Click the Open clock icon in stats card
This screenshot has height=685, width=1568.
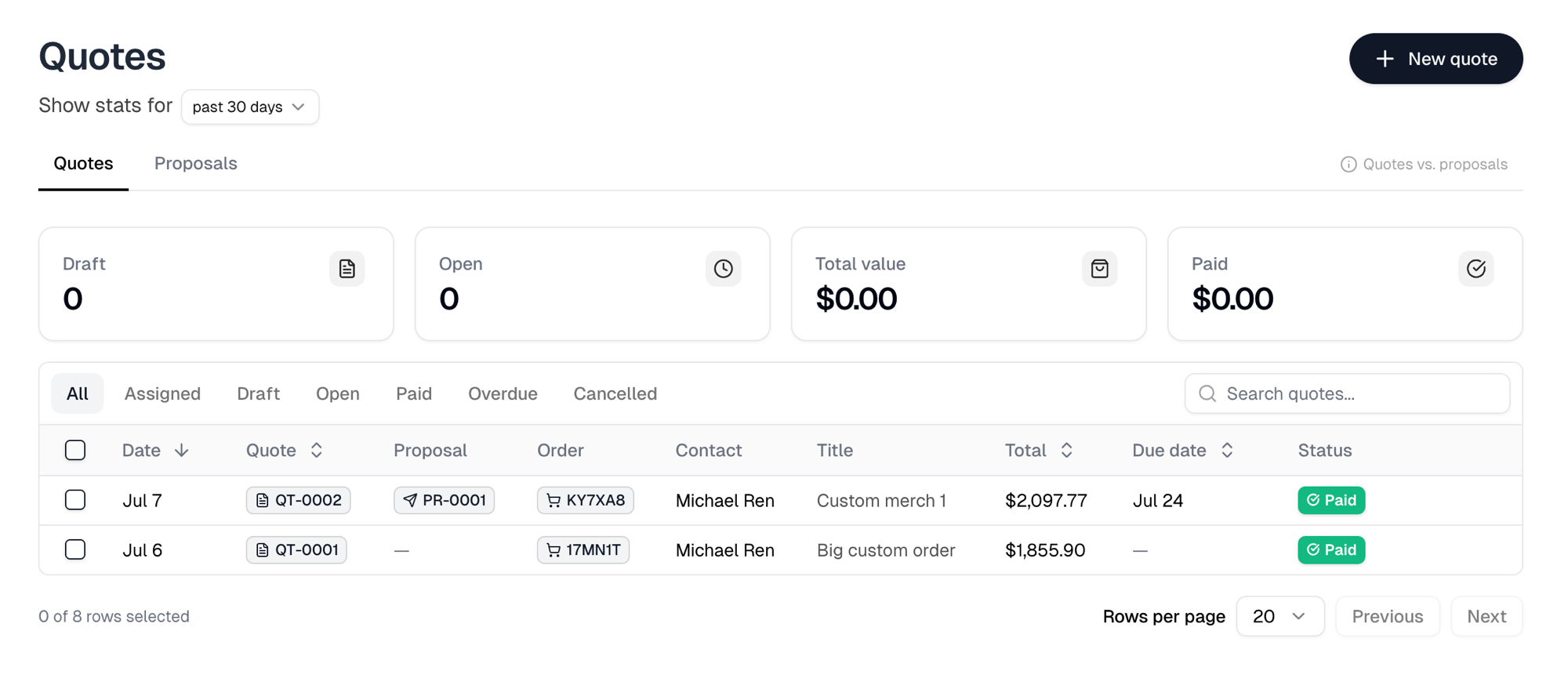point(724,269)
